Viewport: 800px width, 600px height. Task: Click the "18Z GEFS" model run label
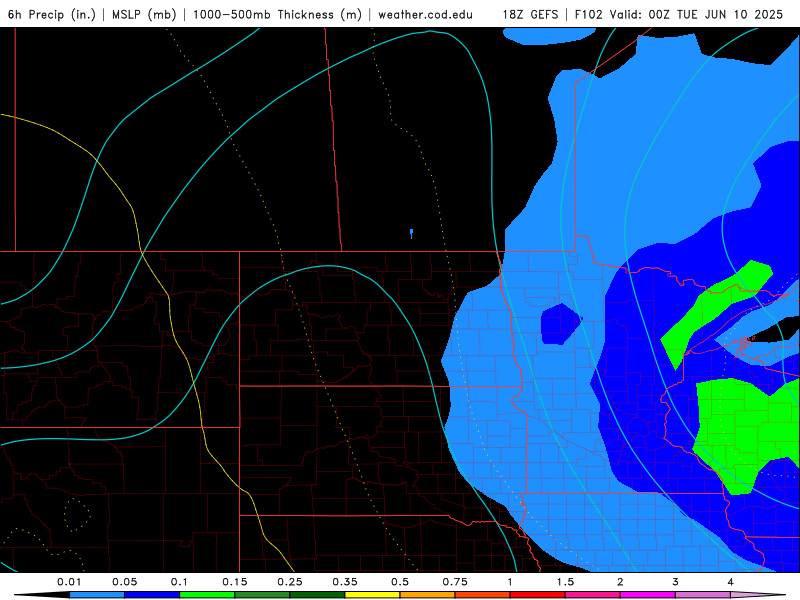click(x=531, y=14)
